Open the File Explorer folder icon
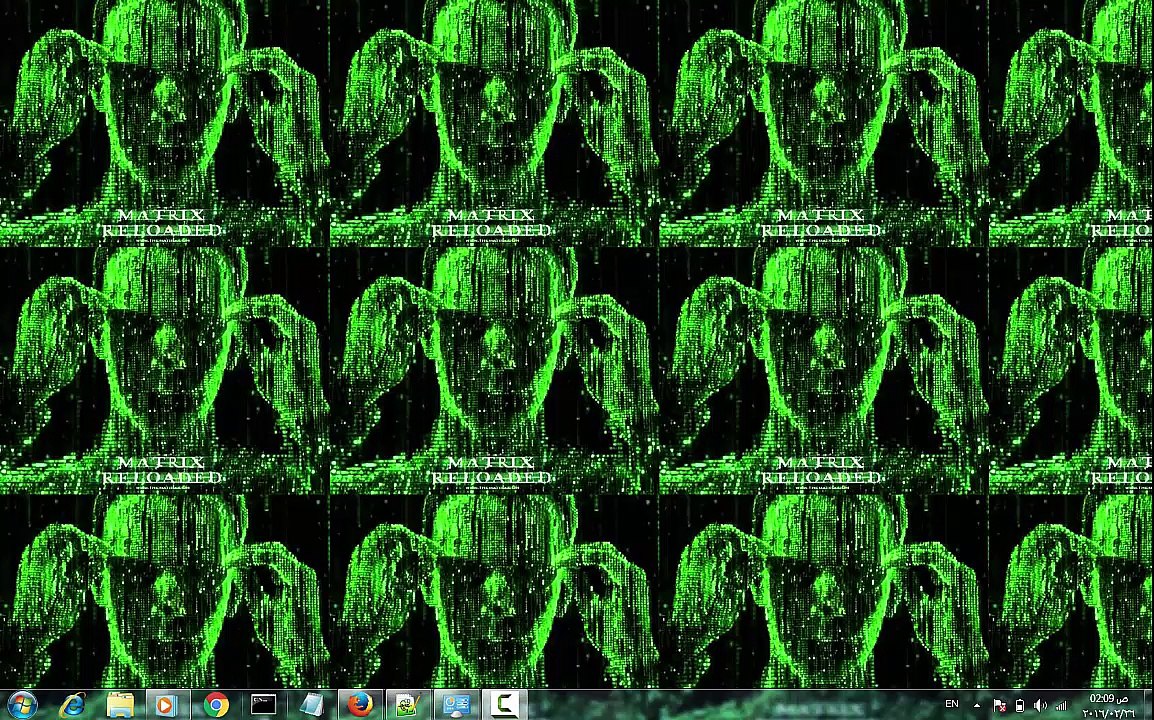Viewport: 1154px width, 720px height. 120,705
